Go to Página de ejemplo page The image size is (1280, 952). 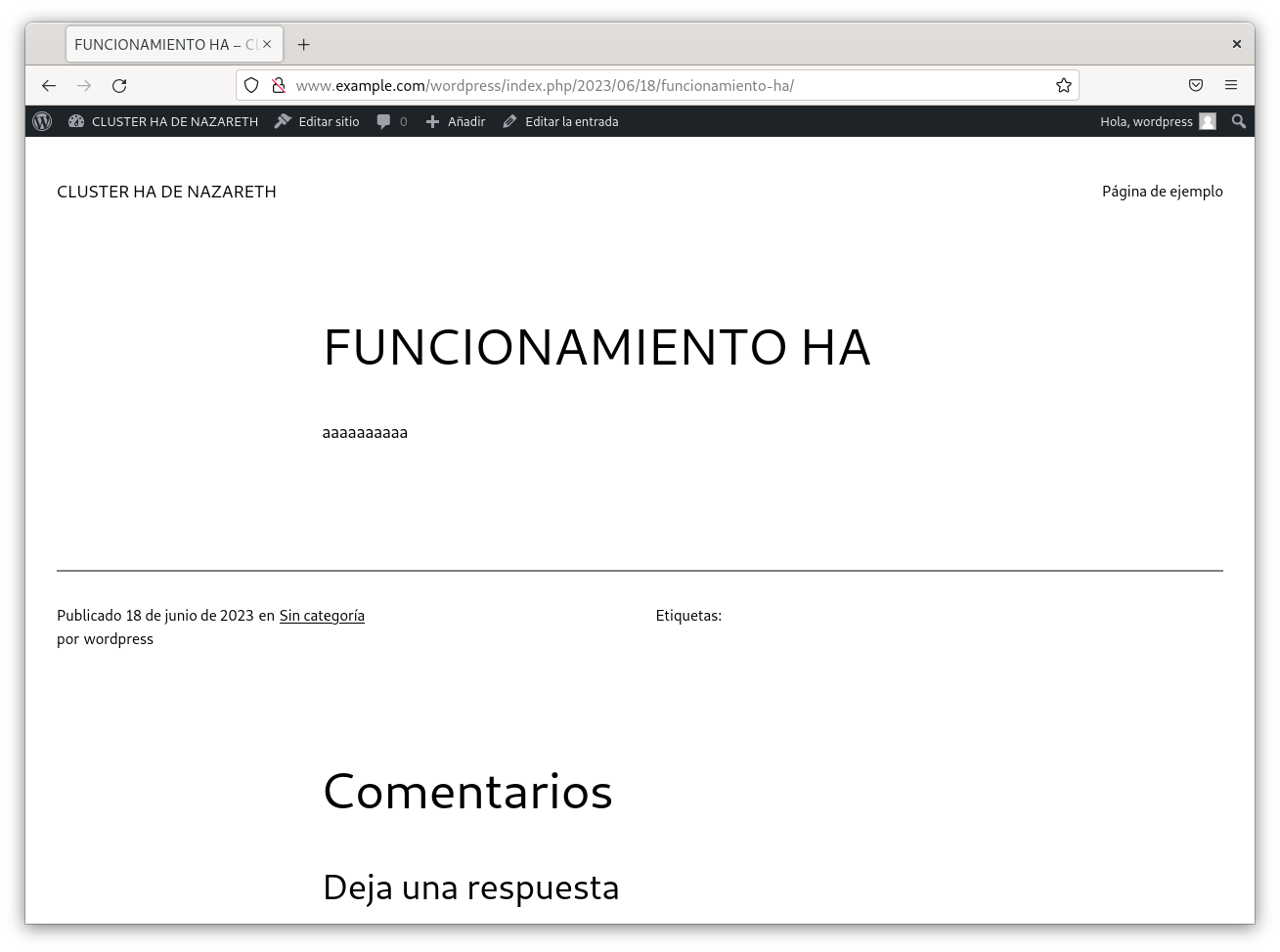(1162, 191)
